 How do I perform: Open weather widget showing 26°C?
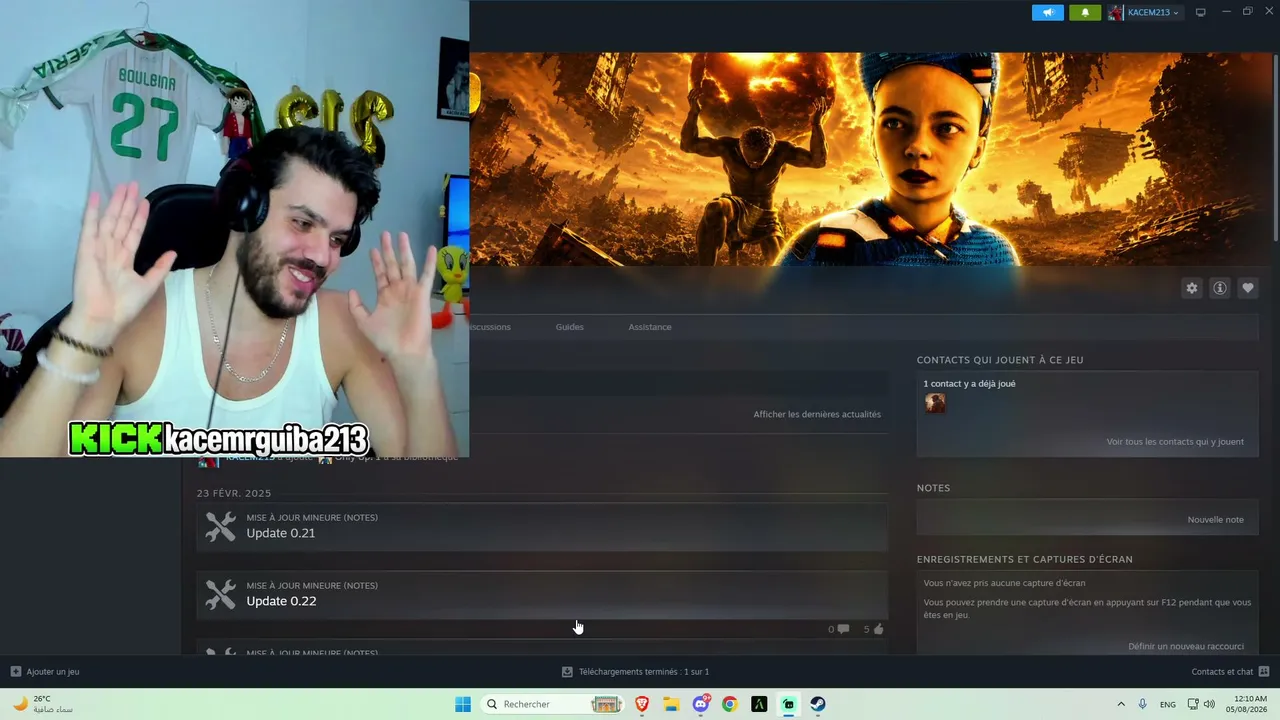point(42,704)
